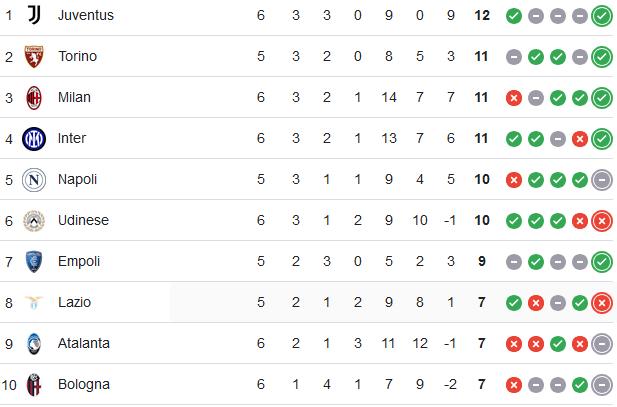Click the Atalanta club logo

tap(34, 344)
